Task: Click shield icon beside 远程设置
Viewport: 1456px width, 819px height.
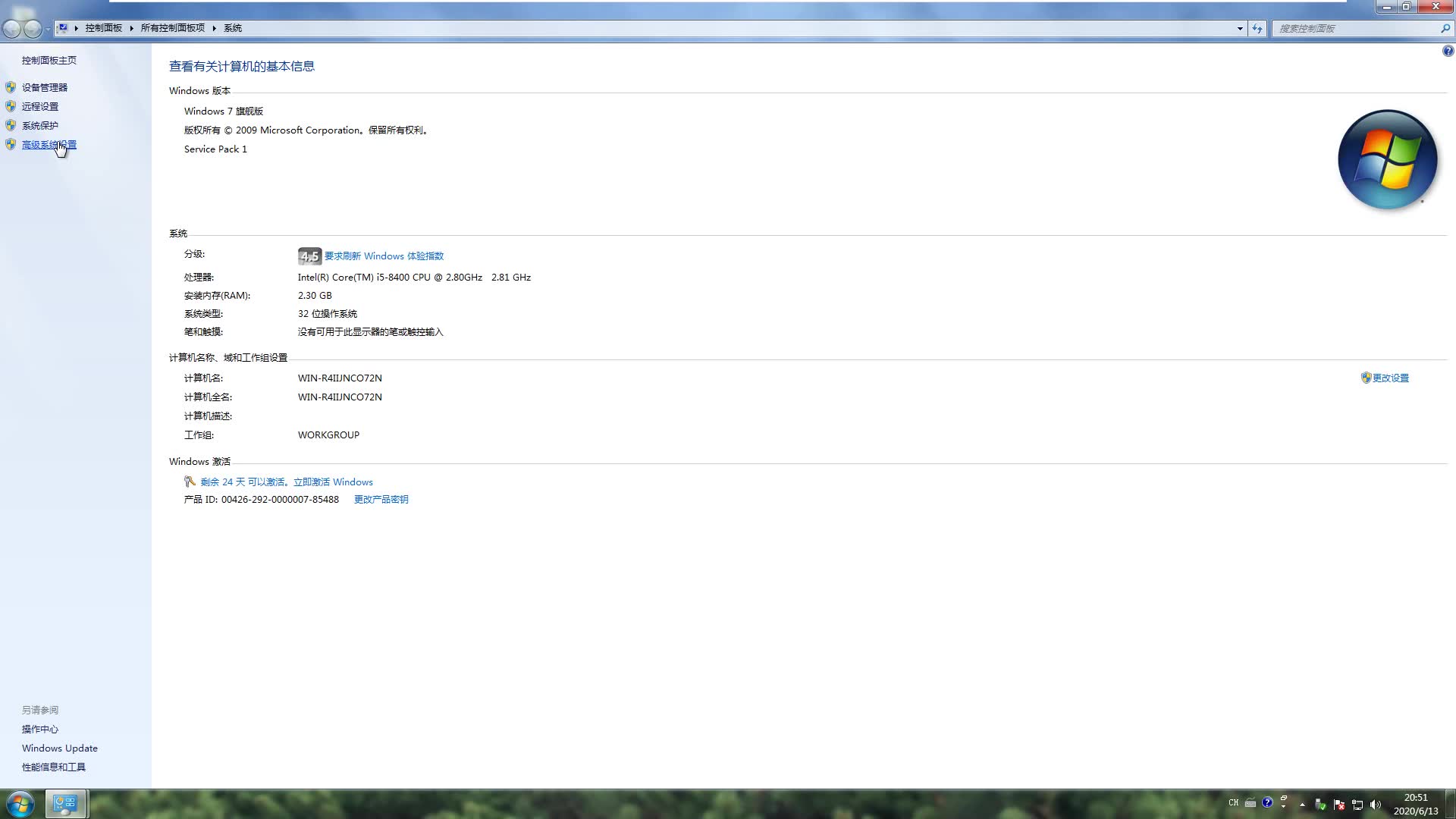Action: [x=11, y=106]
